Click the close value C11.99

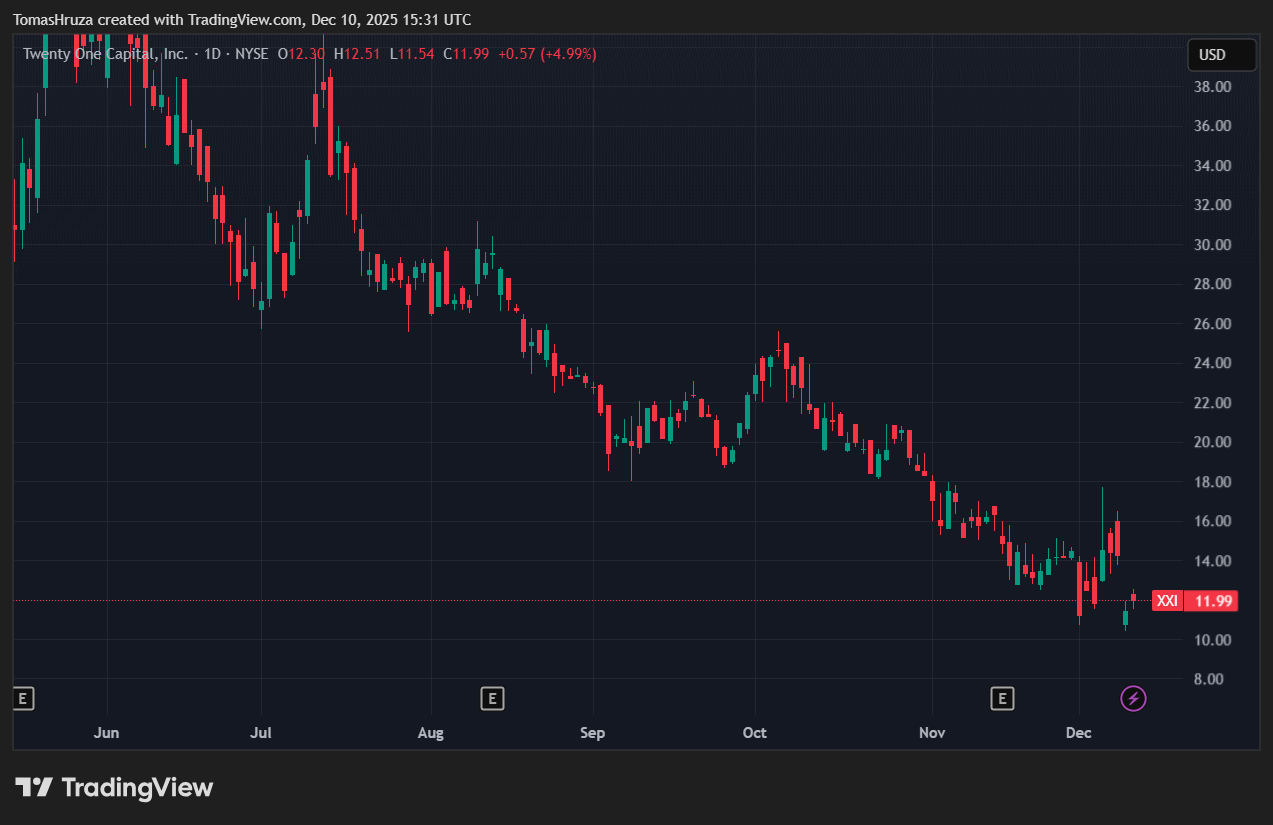pyautogui.click(x=466, y=54)
